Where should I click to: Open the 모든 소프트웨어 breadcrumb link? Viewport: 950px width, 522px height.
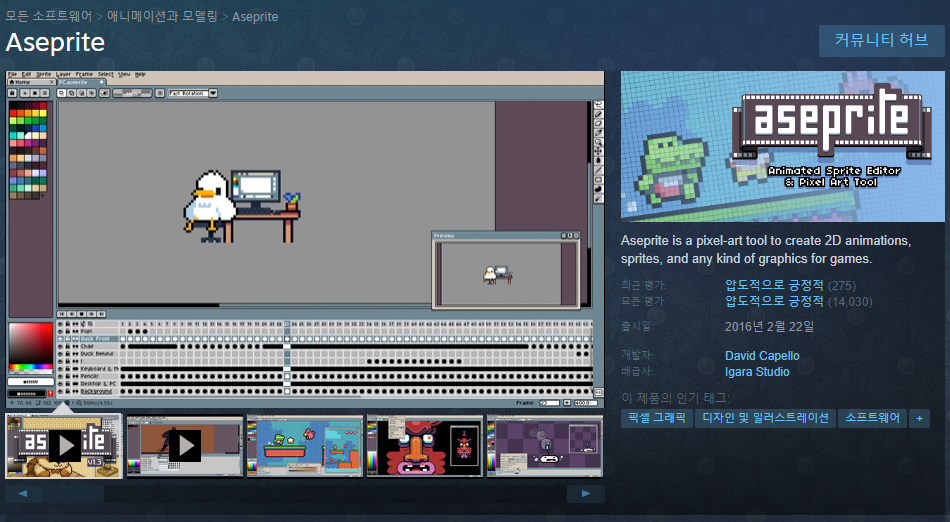pos(48,16)
